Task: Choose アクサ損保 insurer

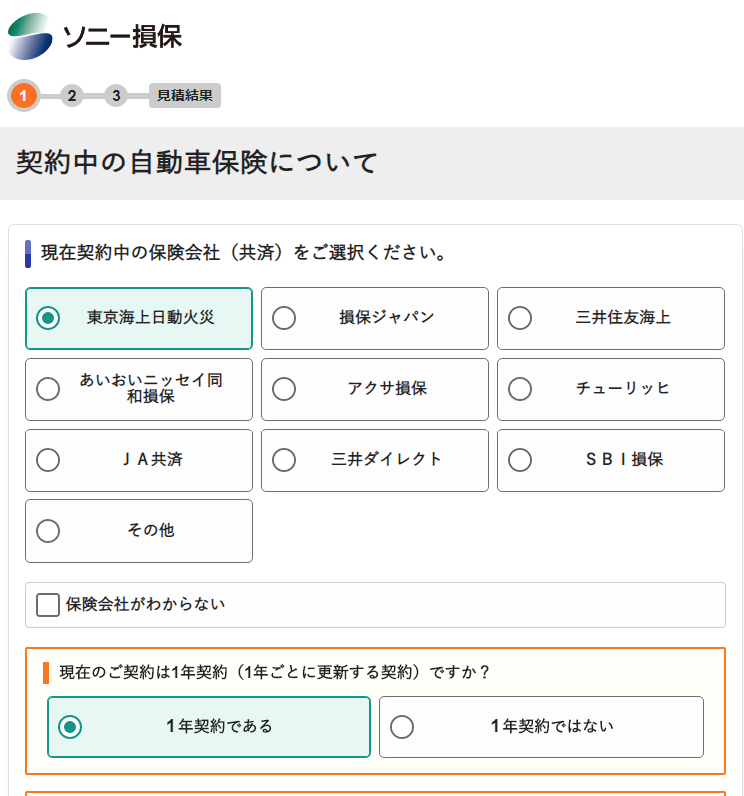Action: pos(375,389)
